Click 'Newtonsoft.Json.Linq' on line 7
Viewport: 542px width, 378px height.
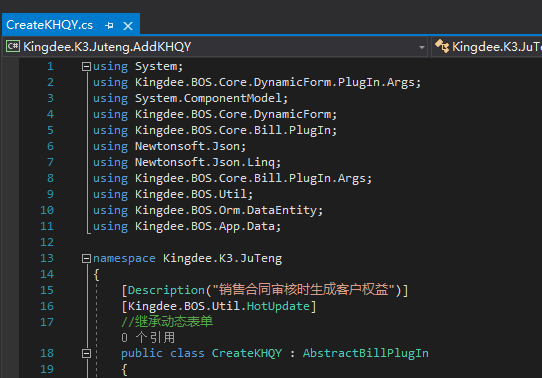205,162
